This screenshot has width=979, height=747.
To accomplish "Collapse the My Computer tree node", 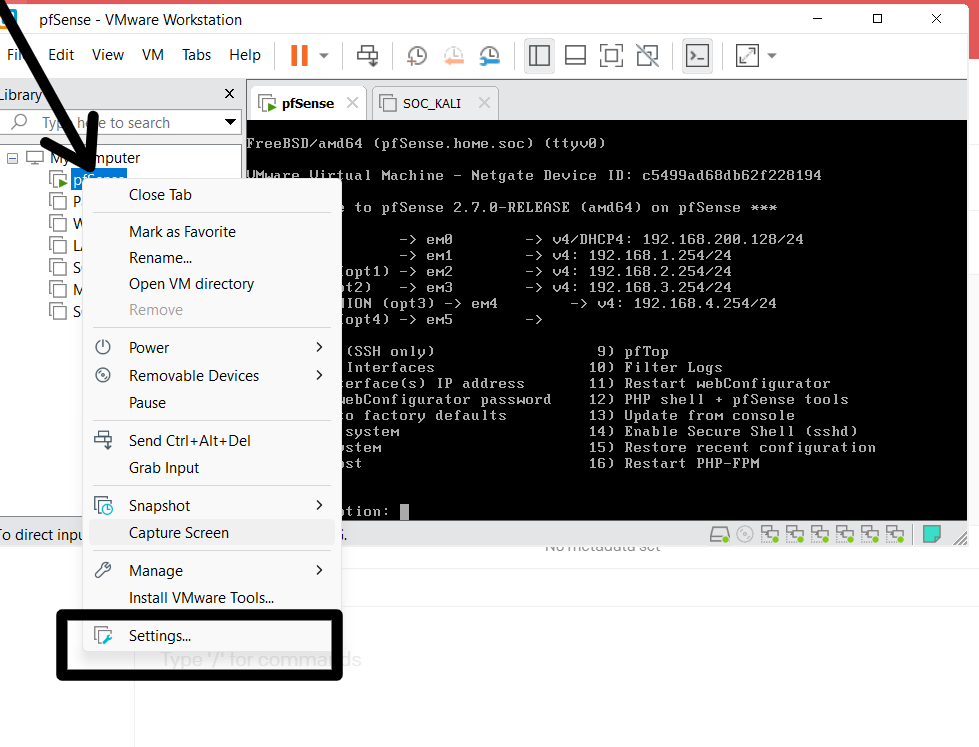I will (x=12, y=158).
